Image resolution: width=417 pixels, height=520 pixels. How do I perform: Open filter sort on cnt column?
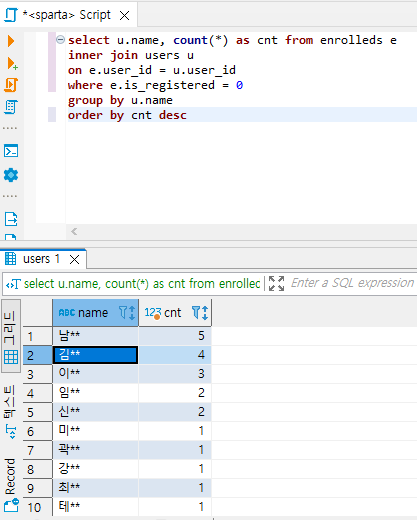(200, 313)
